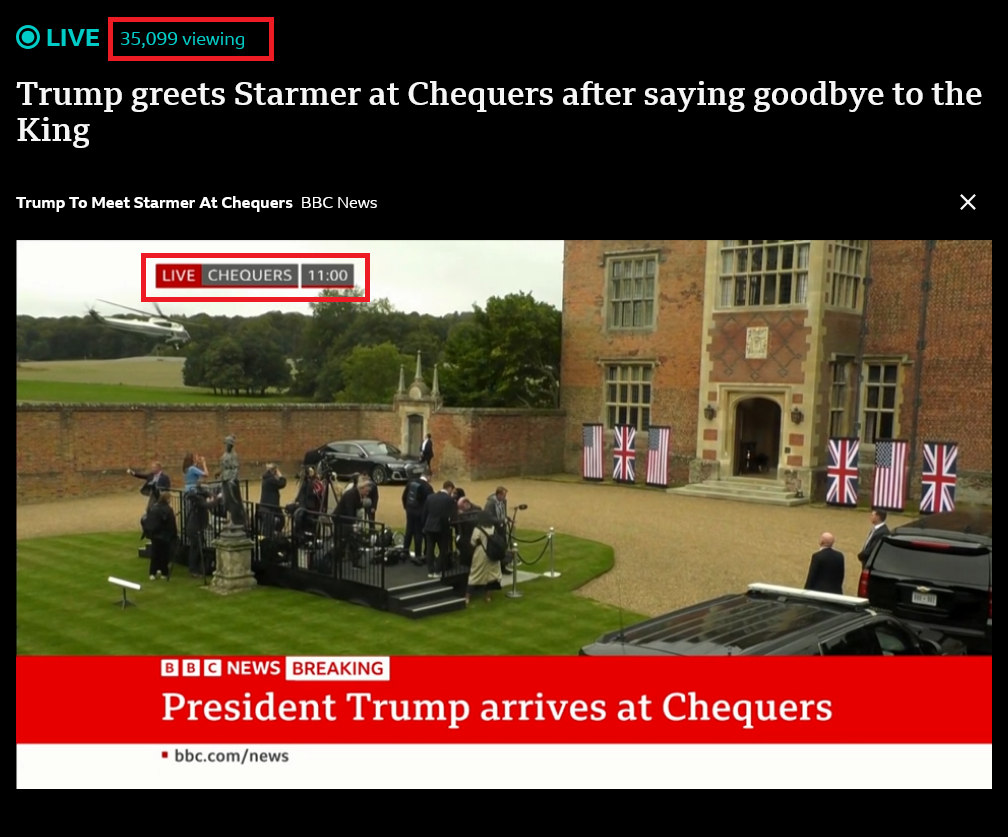
Task: Click the 35,099 viewing counter
Action: tap(183, 39)
